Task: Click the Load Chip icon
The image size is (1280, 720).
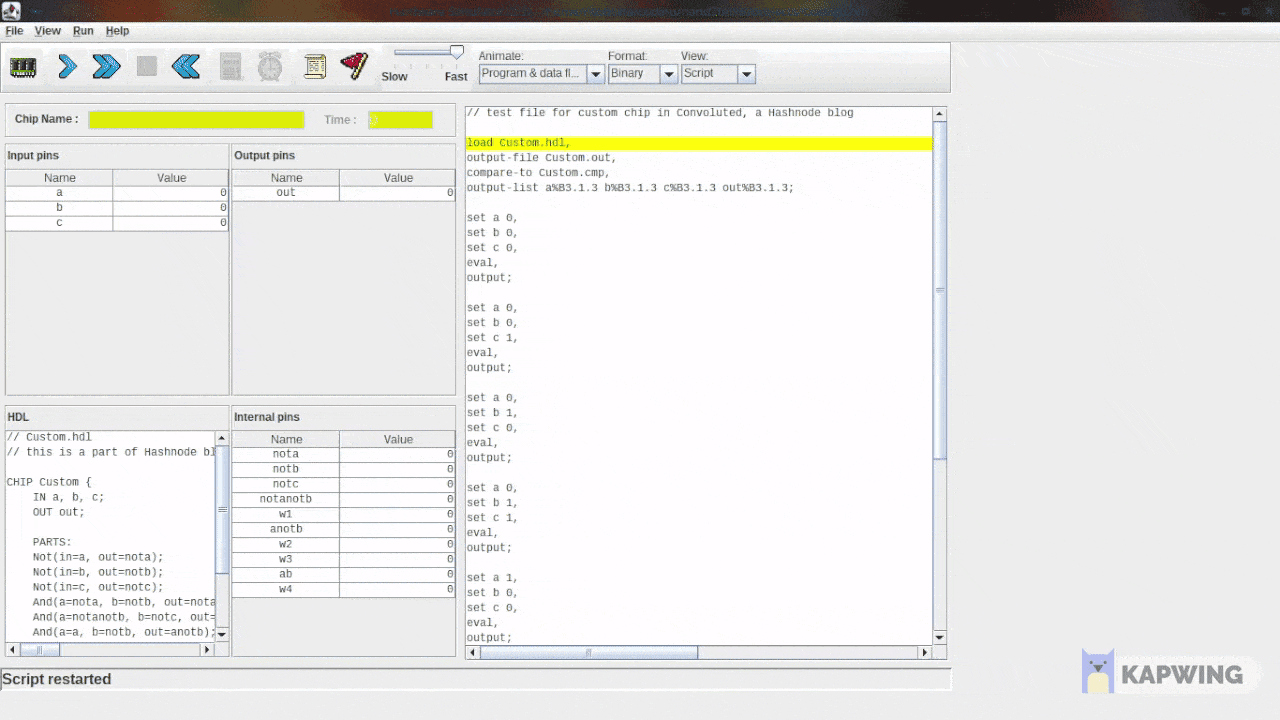Action: (x=23, y=67)
